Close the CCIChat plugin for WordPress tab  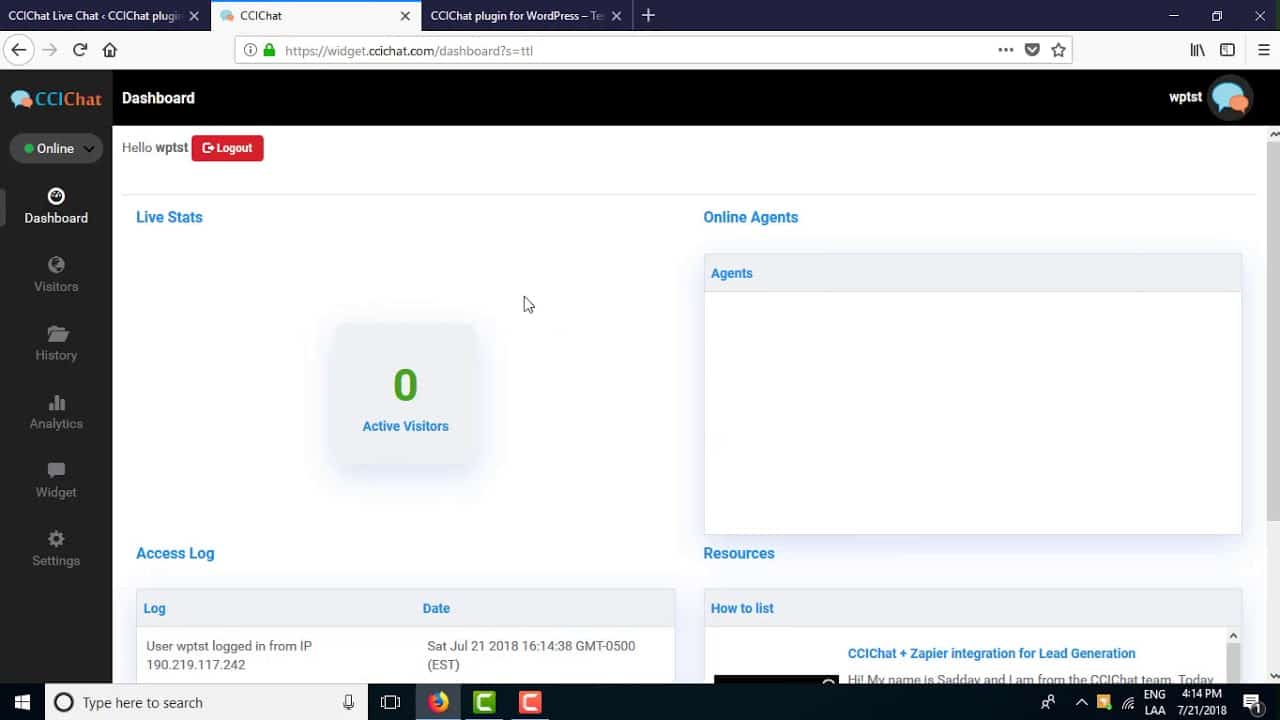click(x=616, y=16)
